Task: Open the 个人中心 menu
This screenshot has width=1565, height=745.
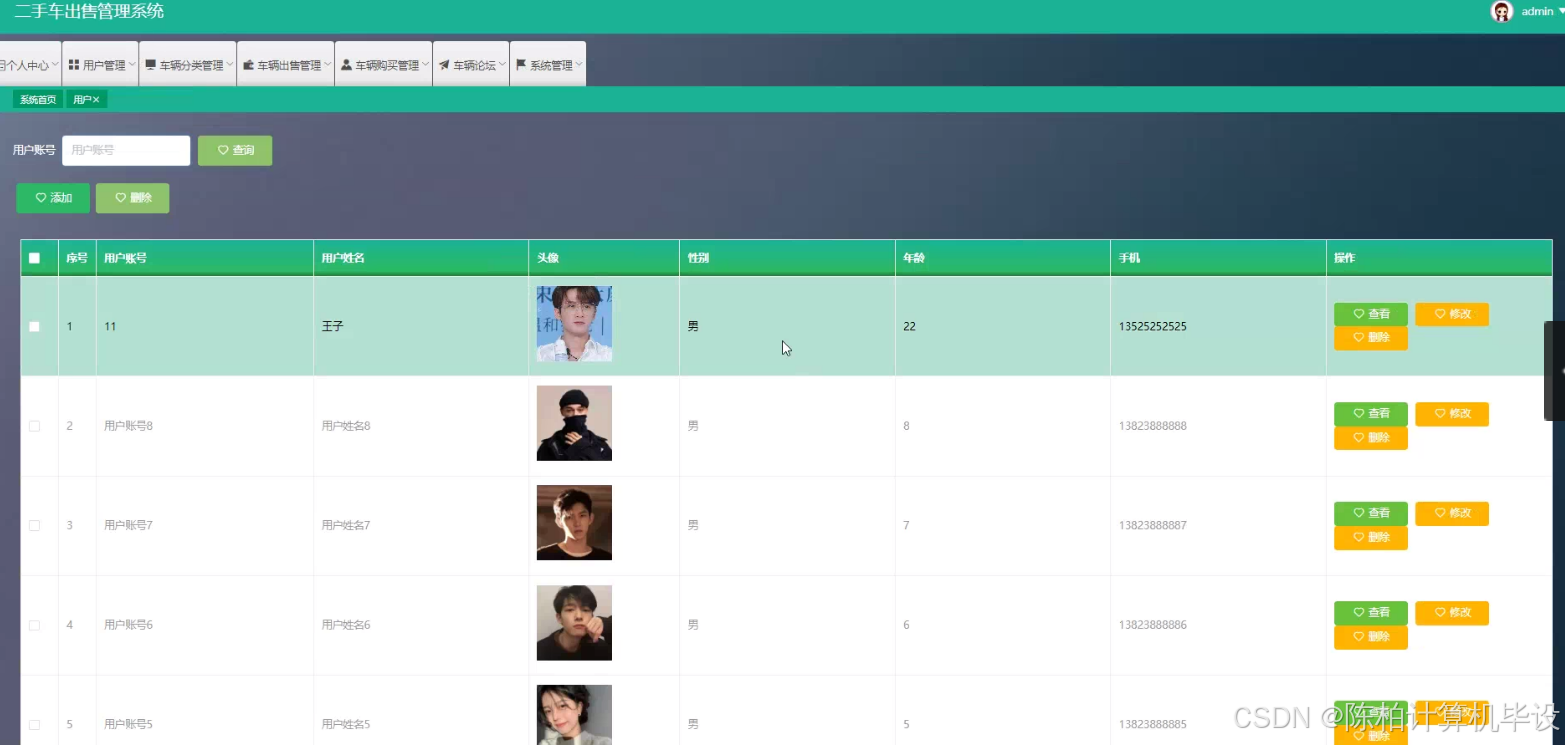Action: tap(29, 65)
